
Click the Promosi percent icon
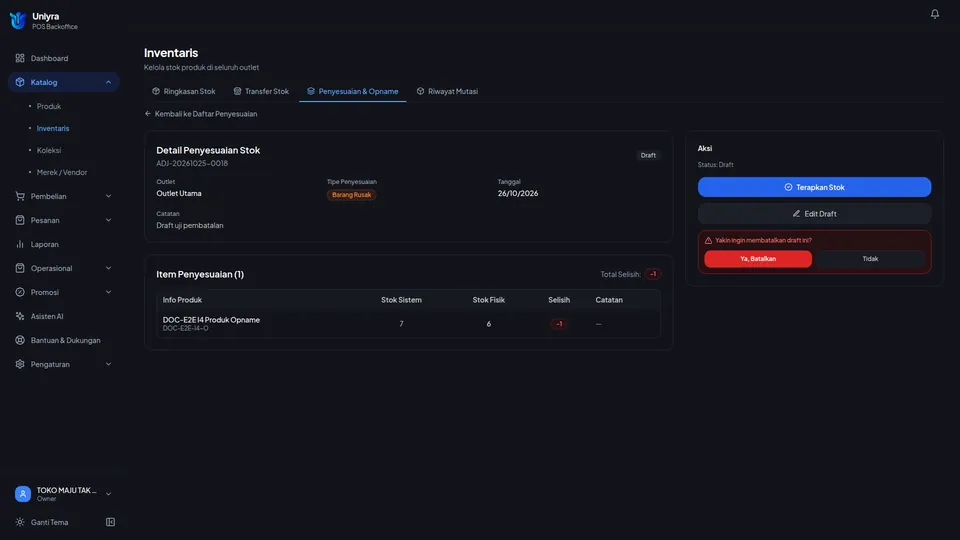(x=20, y=292)
